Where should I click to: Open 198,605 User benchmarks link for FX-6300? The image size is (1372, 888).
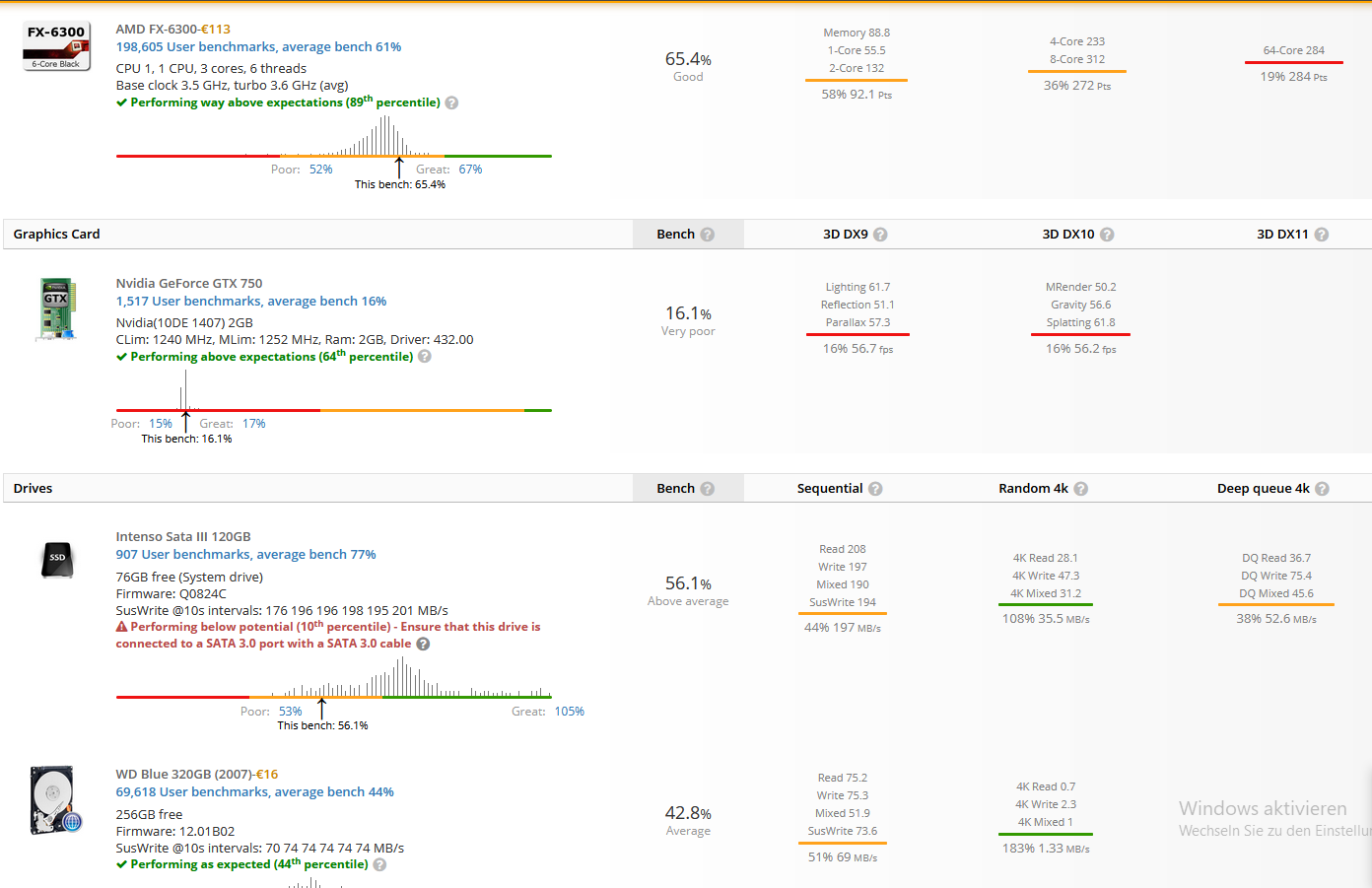click(x=258, y=47)
